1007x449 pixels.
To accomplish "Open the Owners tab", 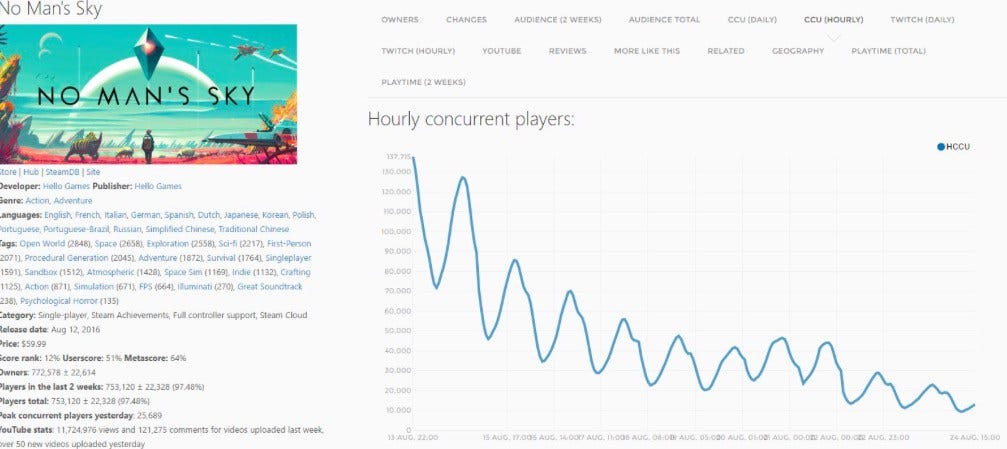I will tap(399, 20).
